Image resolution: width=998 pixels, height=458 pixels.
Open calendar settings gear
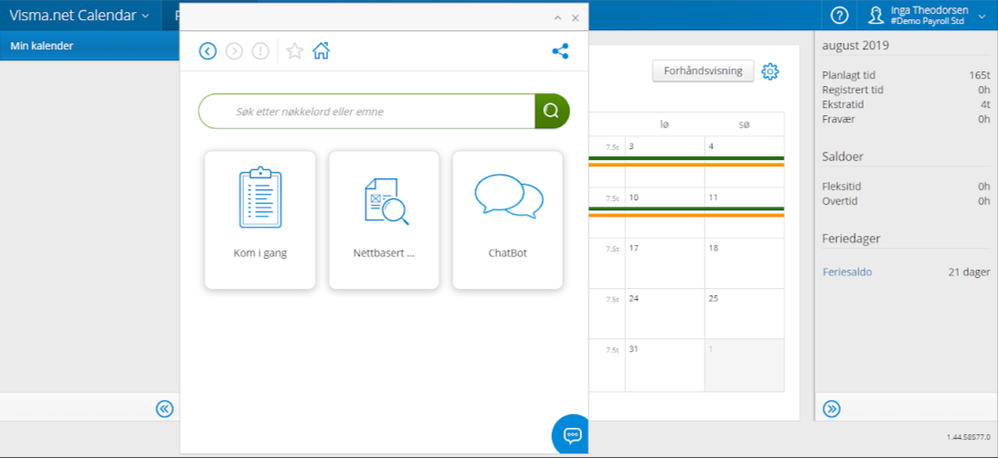click(x=770, y=72)
